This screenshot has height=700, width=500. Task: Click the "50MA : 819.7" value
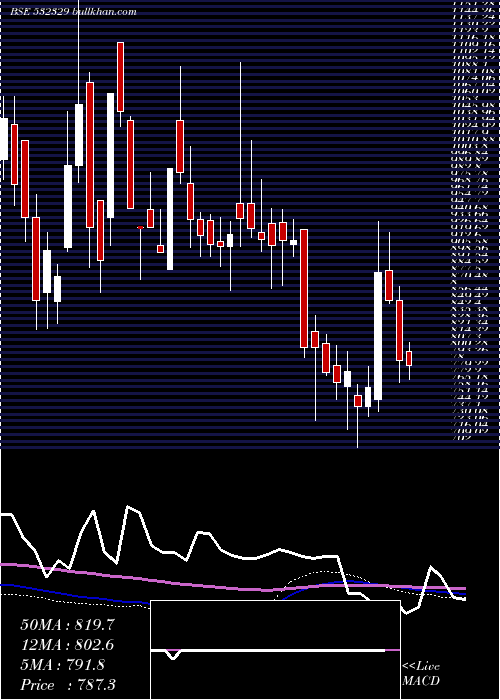point(67,625)
